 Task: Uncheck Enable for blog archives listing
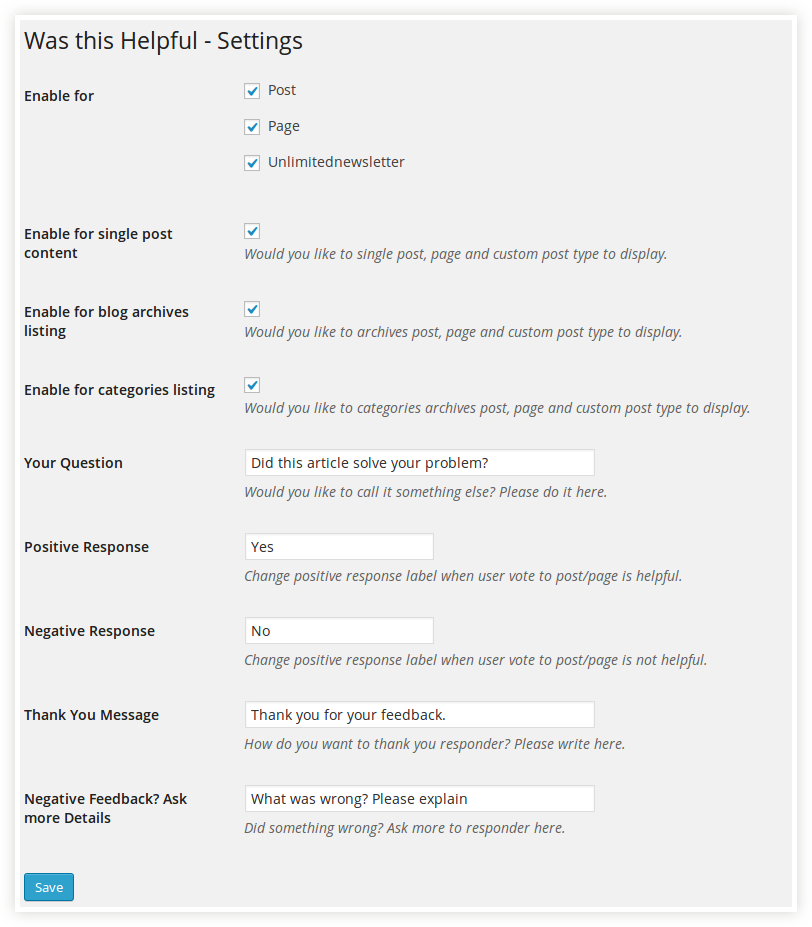(252, 309)
